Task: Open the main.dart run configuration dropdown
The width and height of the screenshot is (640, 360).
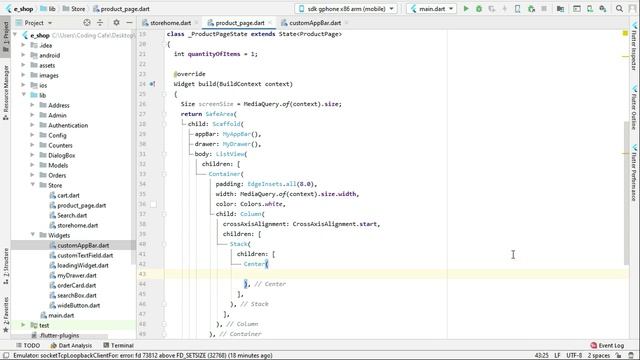Action: 432,9
